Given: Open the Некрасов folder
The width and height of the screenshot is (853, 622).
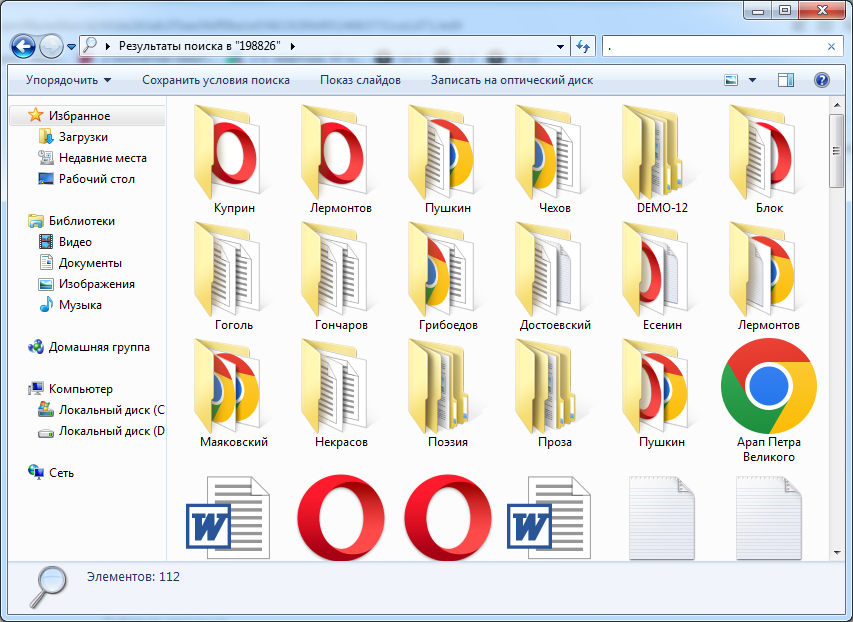Looking at the screenshot, I should 341,393.
